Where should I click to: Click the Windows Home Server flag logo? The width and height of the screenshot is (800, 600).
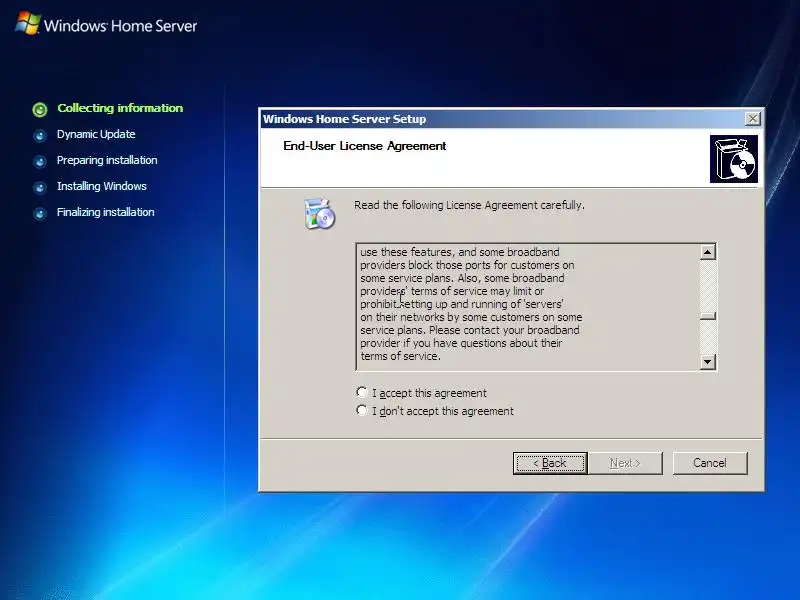click(x=28, y=23)
